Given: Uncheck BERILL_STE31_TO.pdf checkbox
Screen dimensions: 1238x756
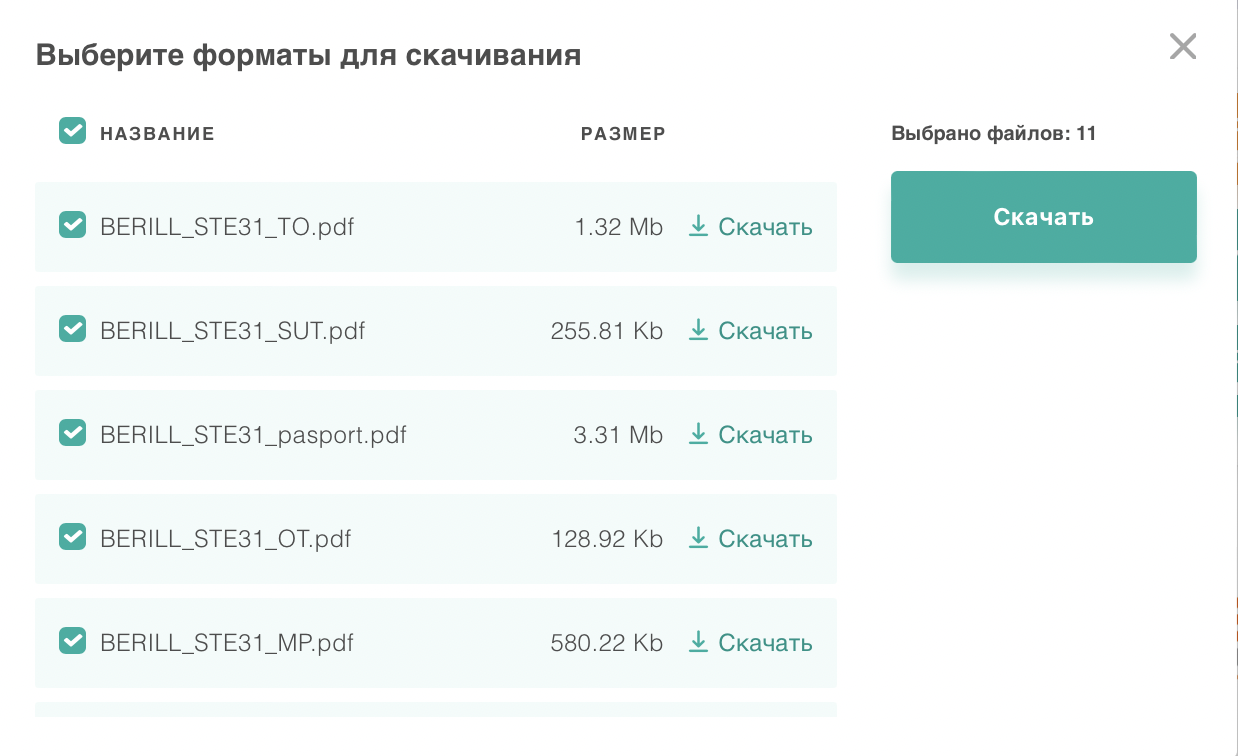Looking at the screenshot, I should 72,225.
